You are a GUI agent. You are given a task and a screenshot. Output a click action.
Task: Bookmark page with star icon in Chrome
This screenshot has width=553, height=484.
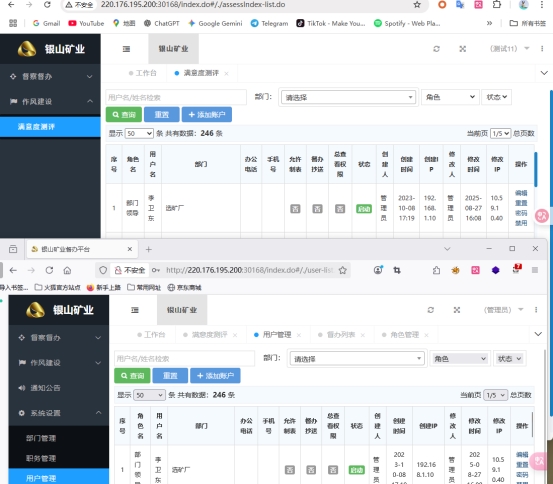[x=417, y=5]
